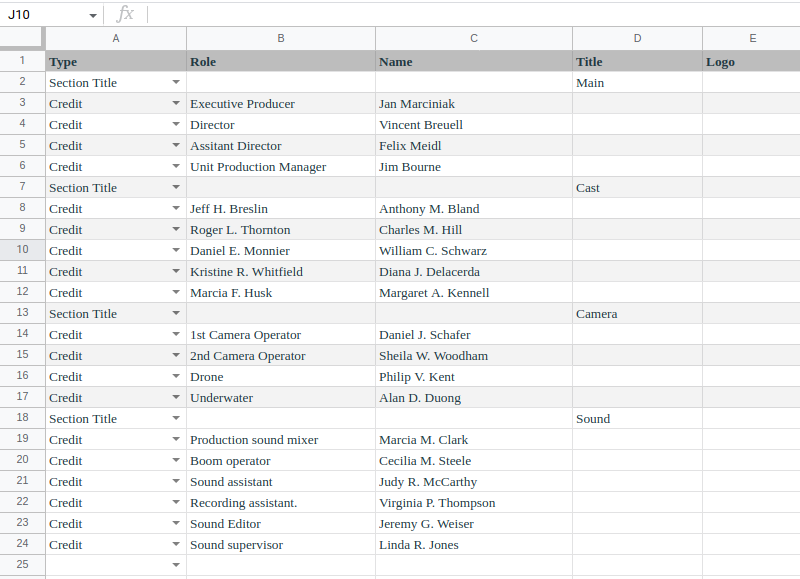This screenshot has height=579, width=800.
Task: Open Type dropdown for Sound supervisor row
Action: [176, 544]
